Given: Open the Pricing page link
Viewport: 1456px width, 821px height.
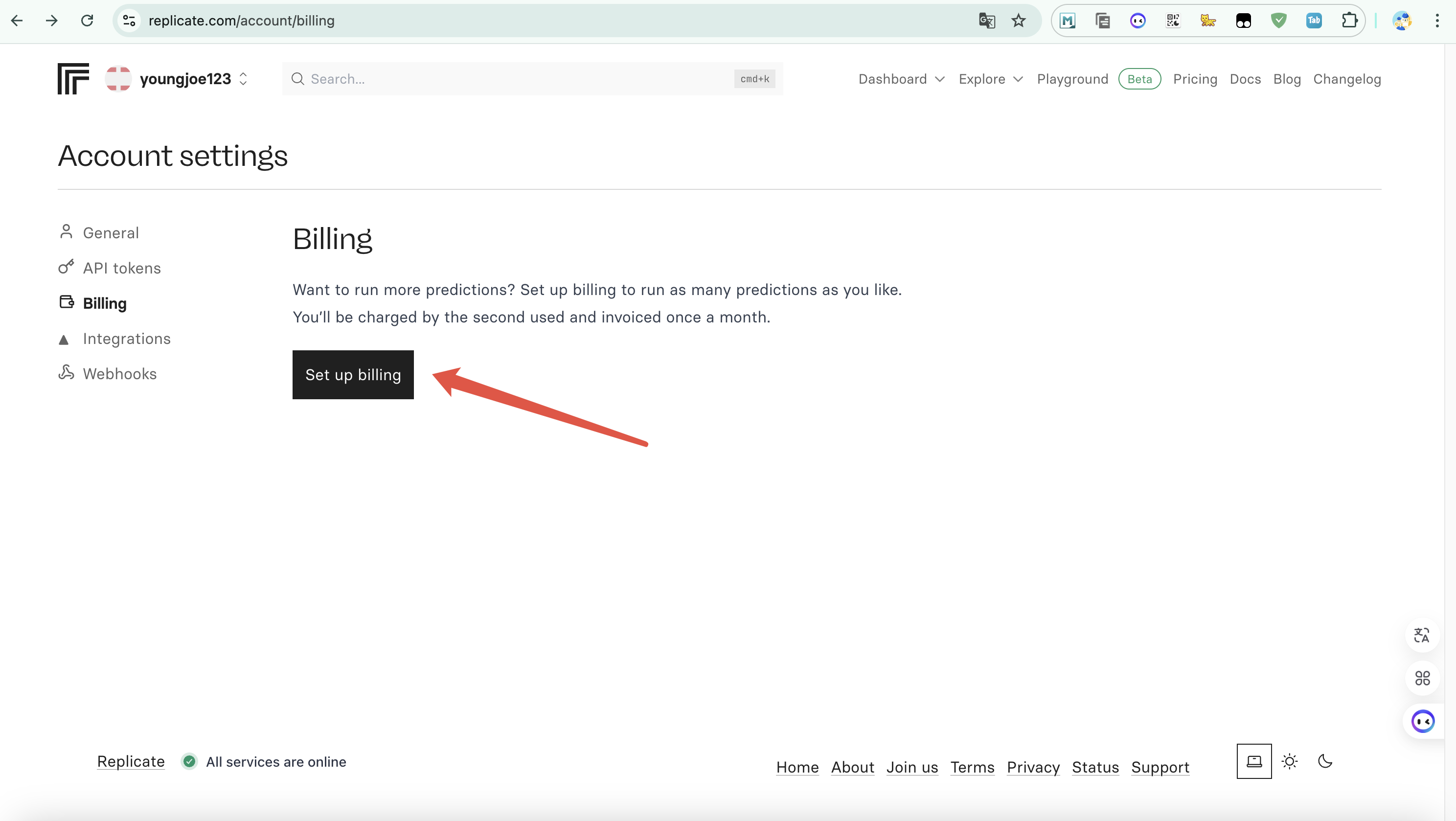Looking at the screenshot, I should (x=1195, y=79).
